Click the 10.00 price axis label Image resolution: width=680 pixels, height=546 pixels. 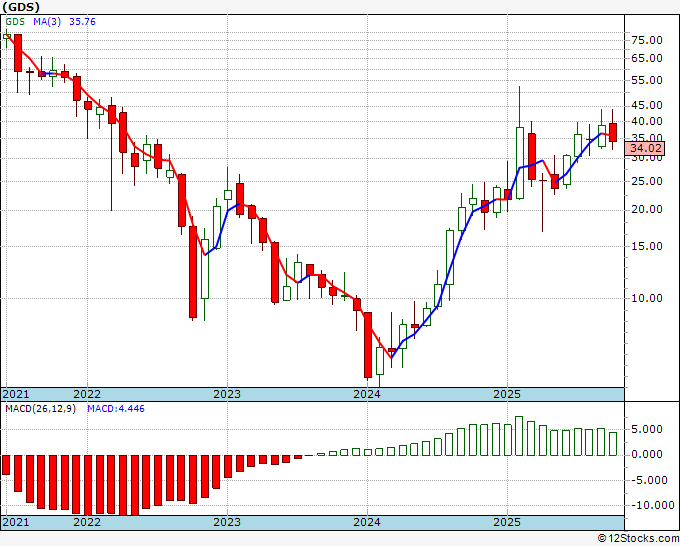coord(647,298)
